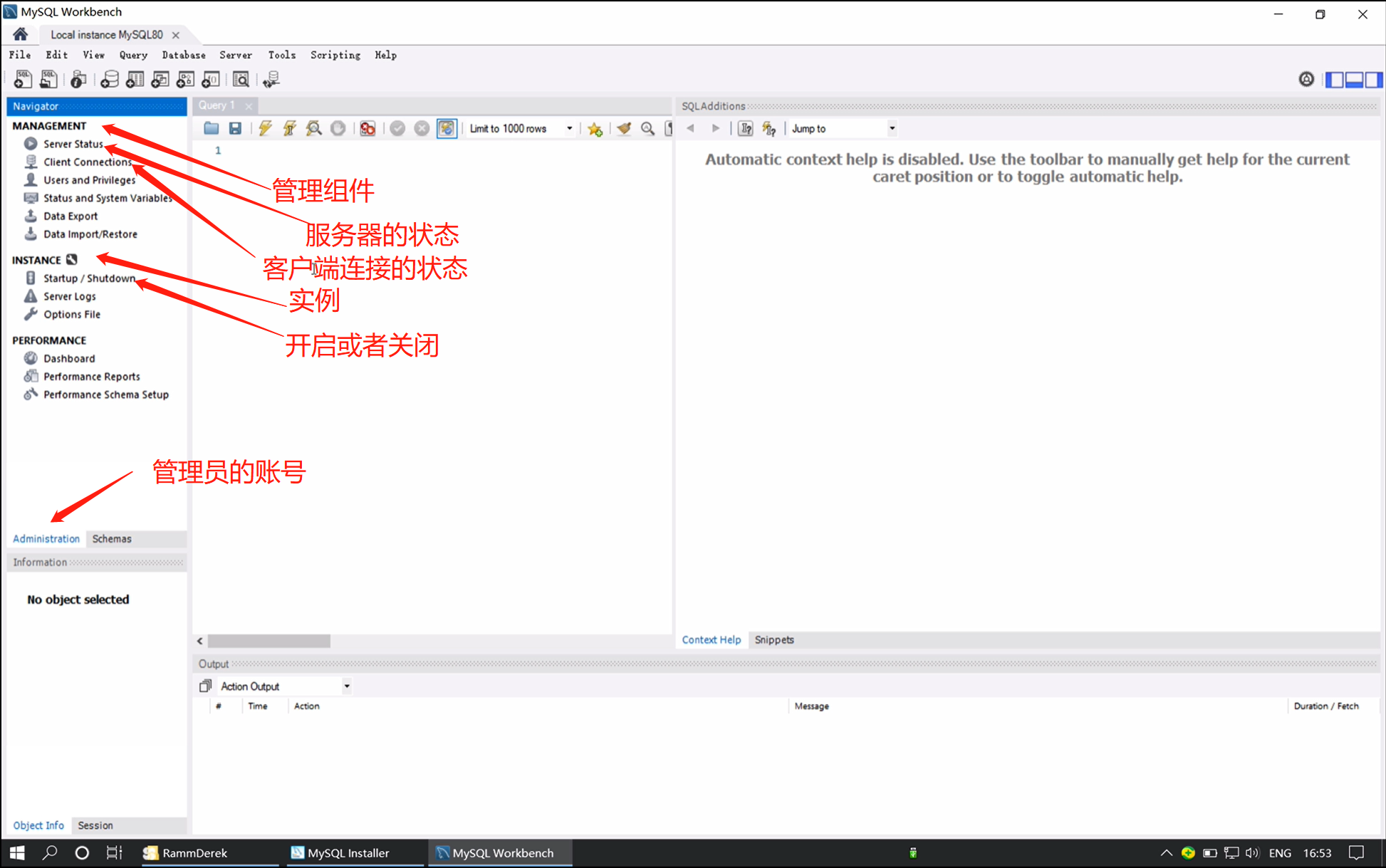The width and height of the screenshot is (1386, 868).
Task: Stop query execution with the stop hand icon
Action: [339, 128]
